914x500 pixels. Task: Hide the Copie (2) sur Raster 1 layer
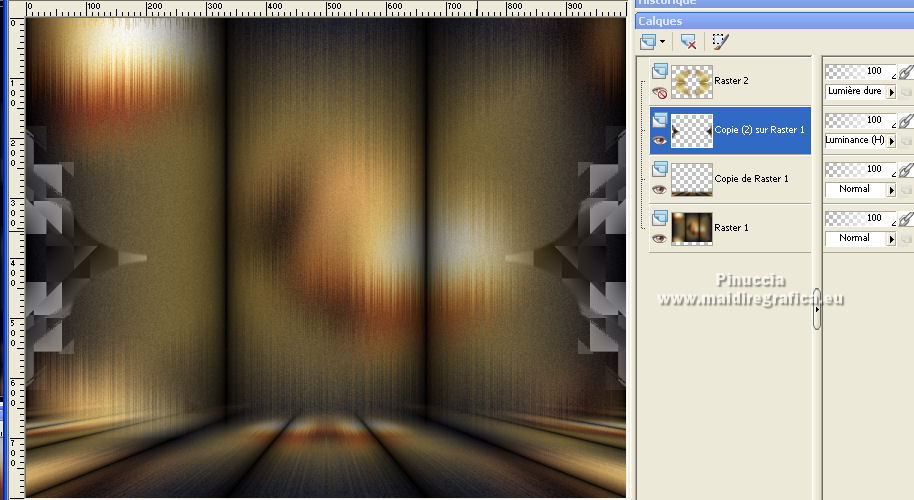(659, 140)
